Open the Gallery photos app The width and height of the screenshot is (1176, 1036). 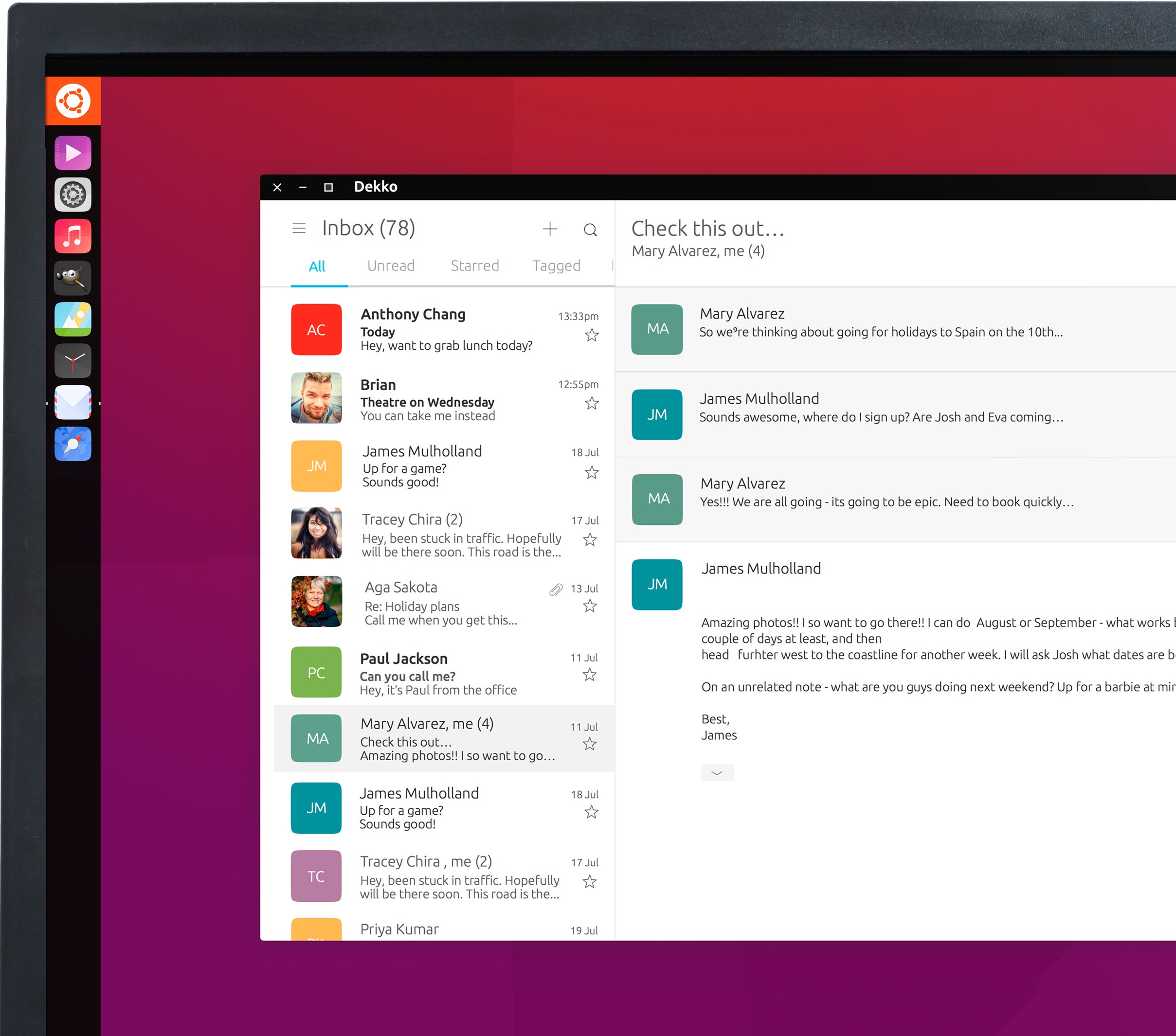coord(73,319)
